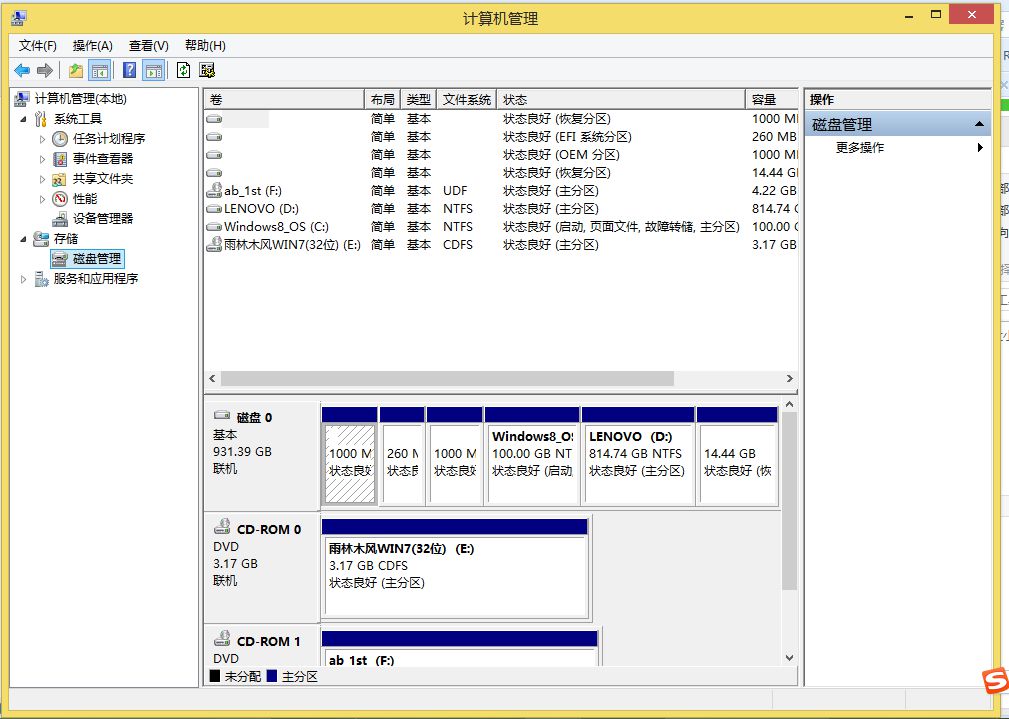This screenshot has width=1009, height=719.
Task: Select the 性能 icon in the tree
Action: point(60,198)
